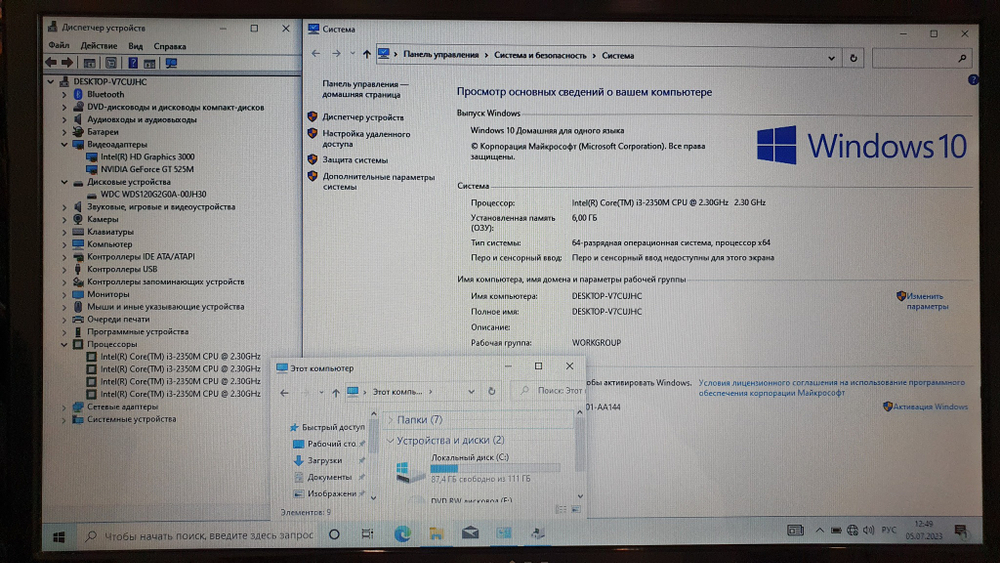Open the Microsoft license terms link
This screenshot has width=1000, height=563.
point(831,388)
